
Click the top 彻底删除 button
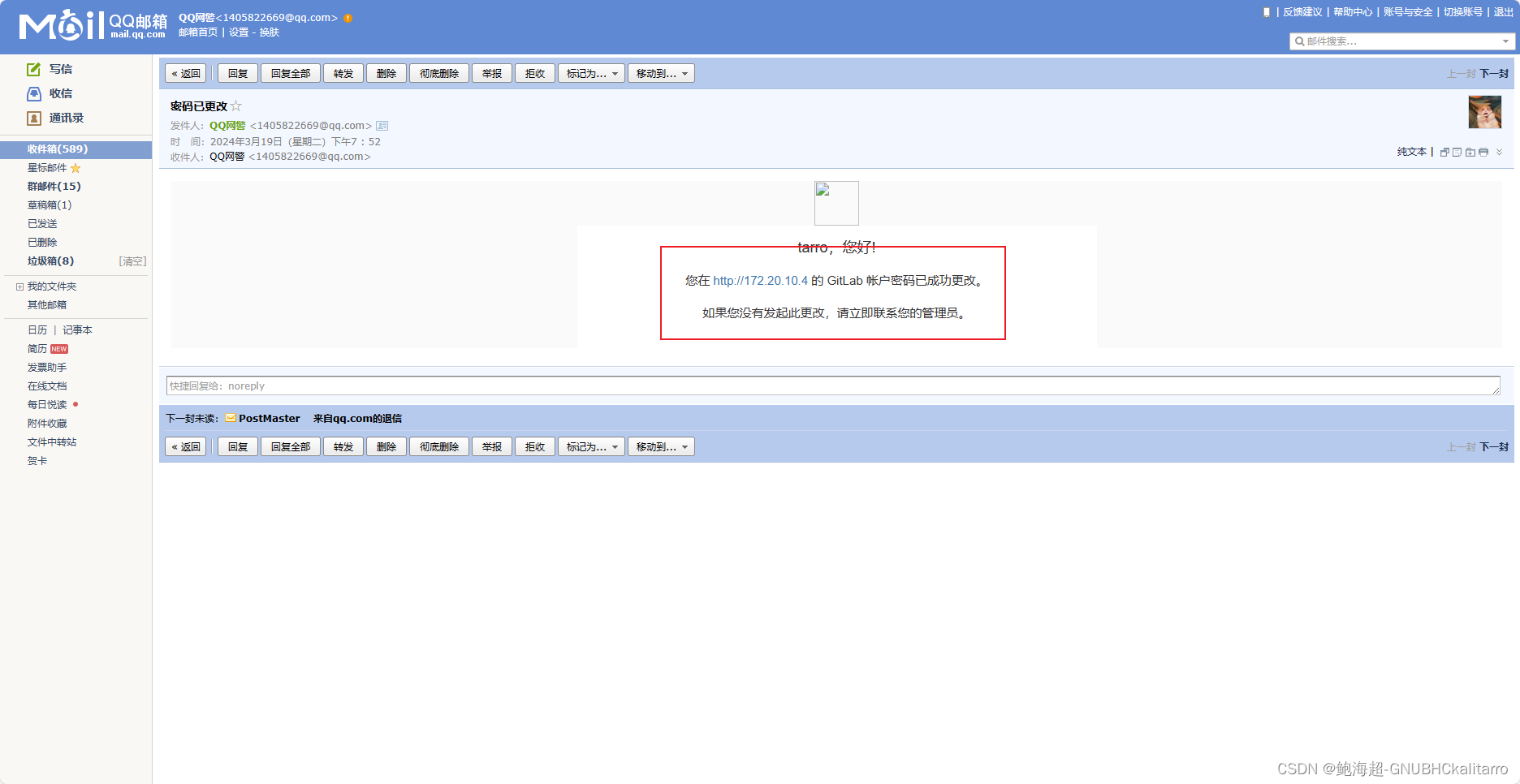[x=439, y=74]
